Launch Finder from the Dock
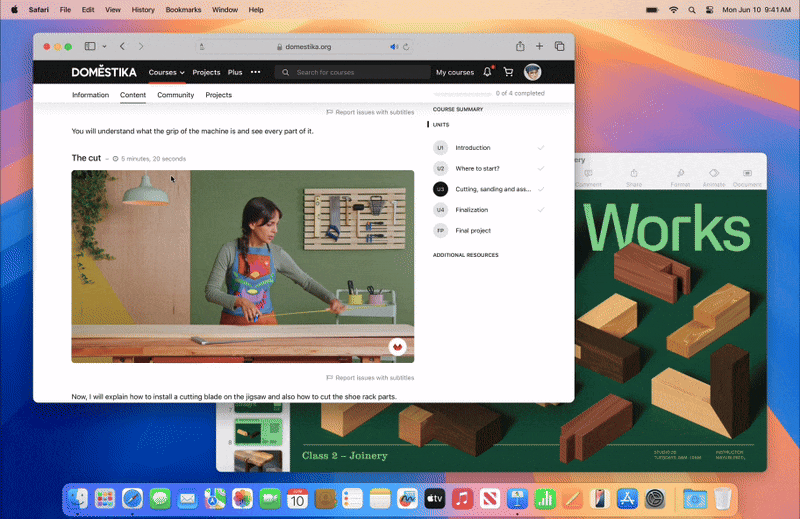 click(78, 499)
